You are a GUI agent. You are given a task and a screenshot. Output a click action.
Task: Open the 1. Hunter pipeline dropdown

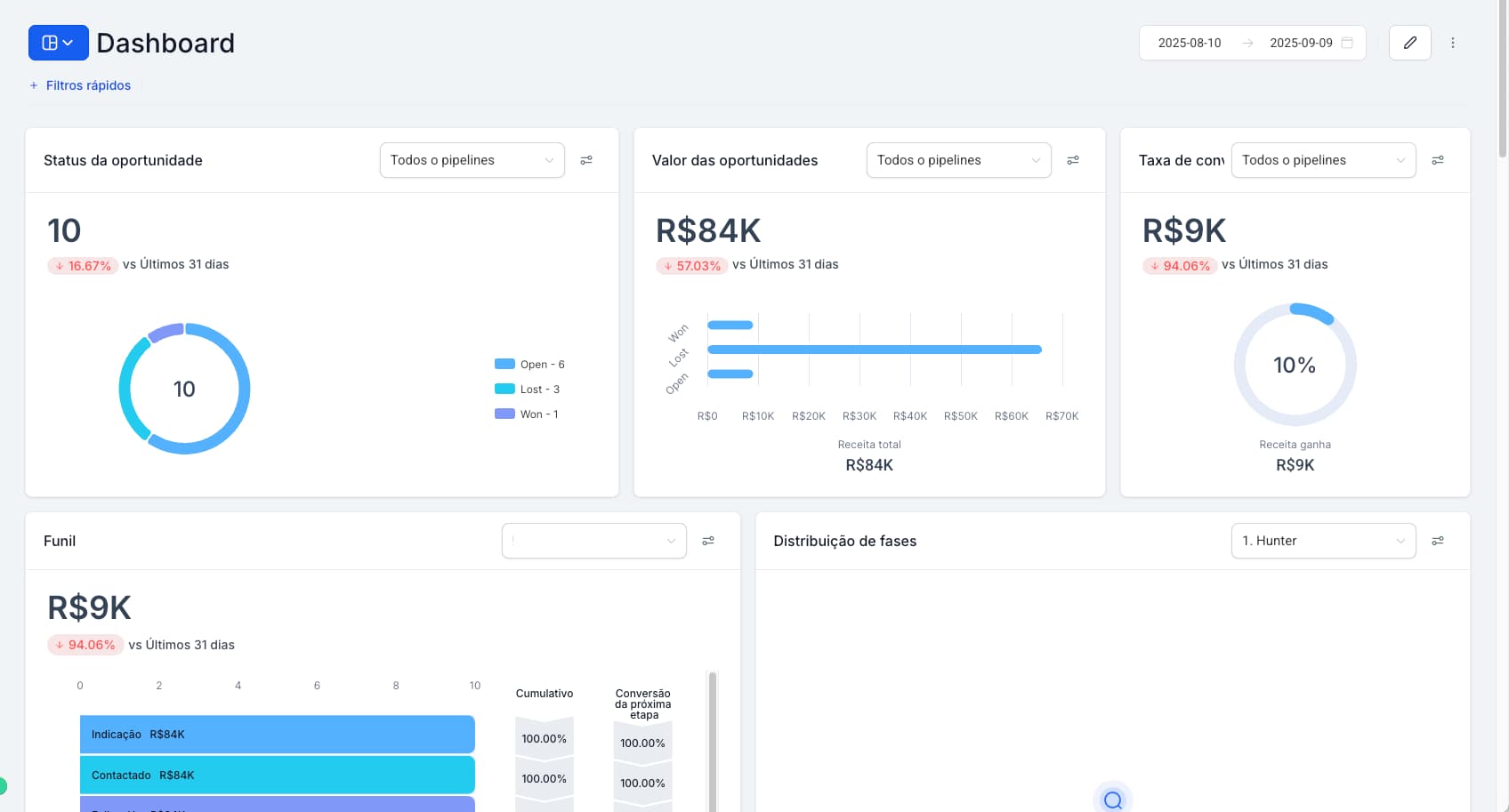coord(1323,540)
